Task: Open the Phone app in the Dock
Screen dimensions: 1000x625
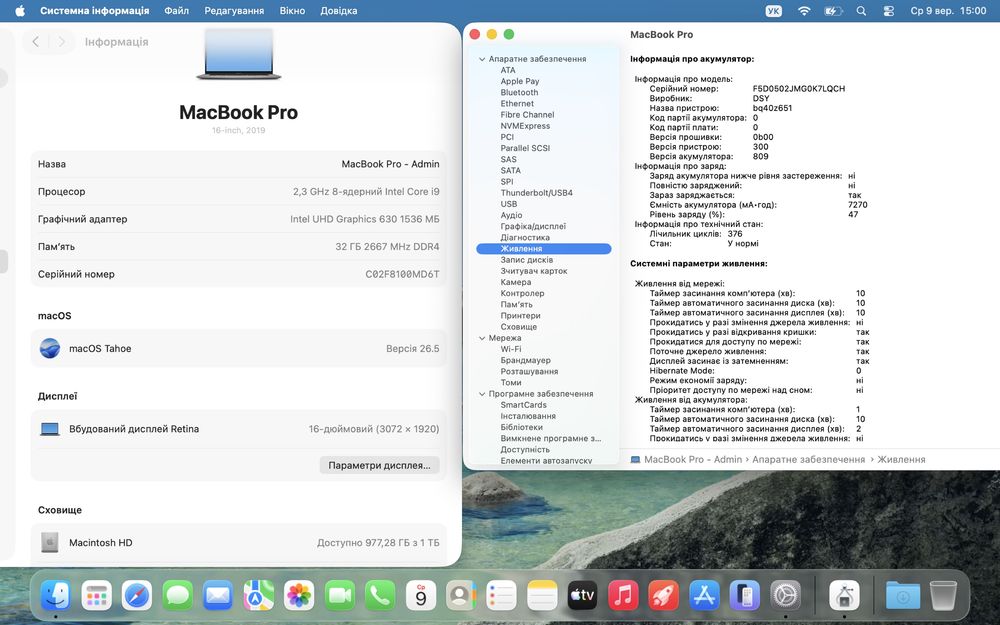Action: click(380, 596)
